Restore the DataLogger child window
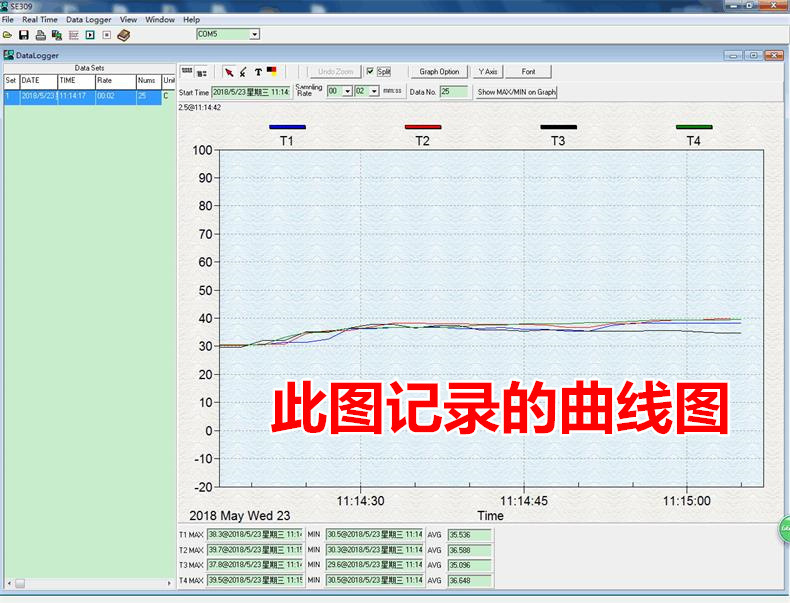This screenshot has width=790, height=603. pos(753,55)
